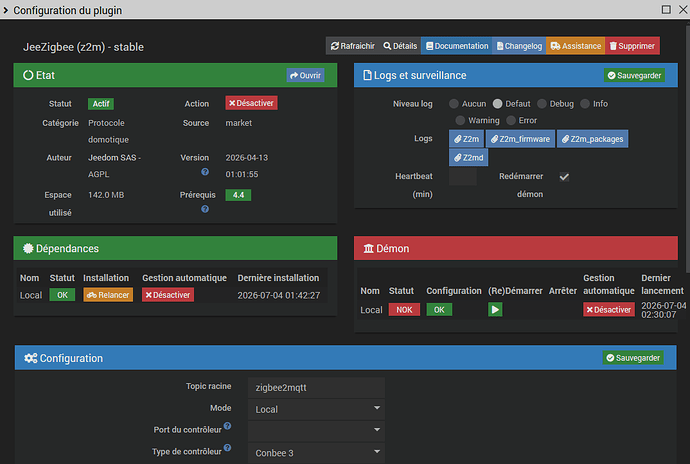Click the help icon under Prérequis
Viewport: 690px width, 464px height.
(x=205, y=209)
